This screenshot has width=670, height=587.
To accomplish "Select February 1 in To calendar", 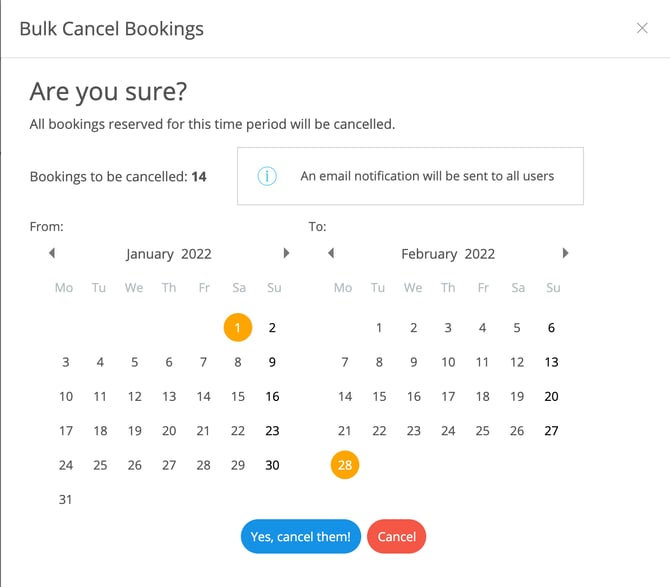I will coord(379,327).
